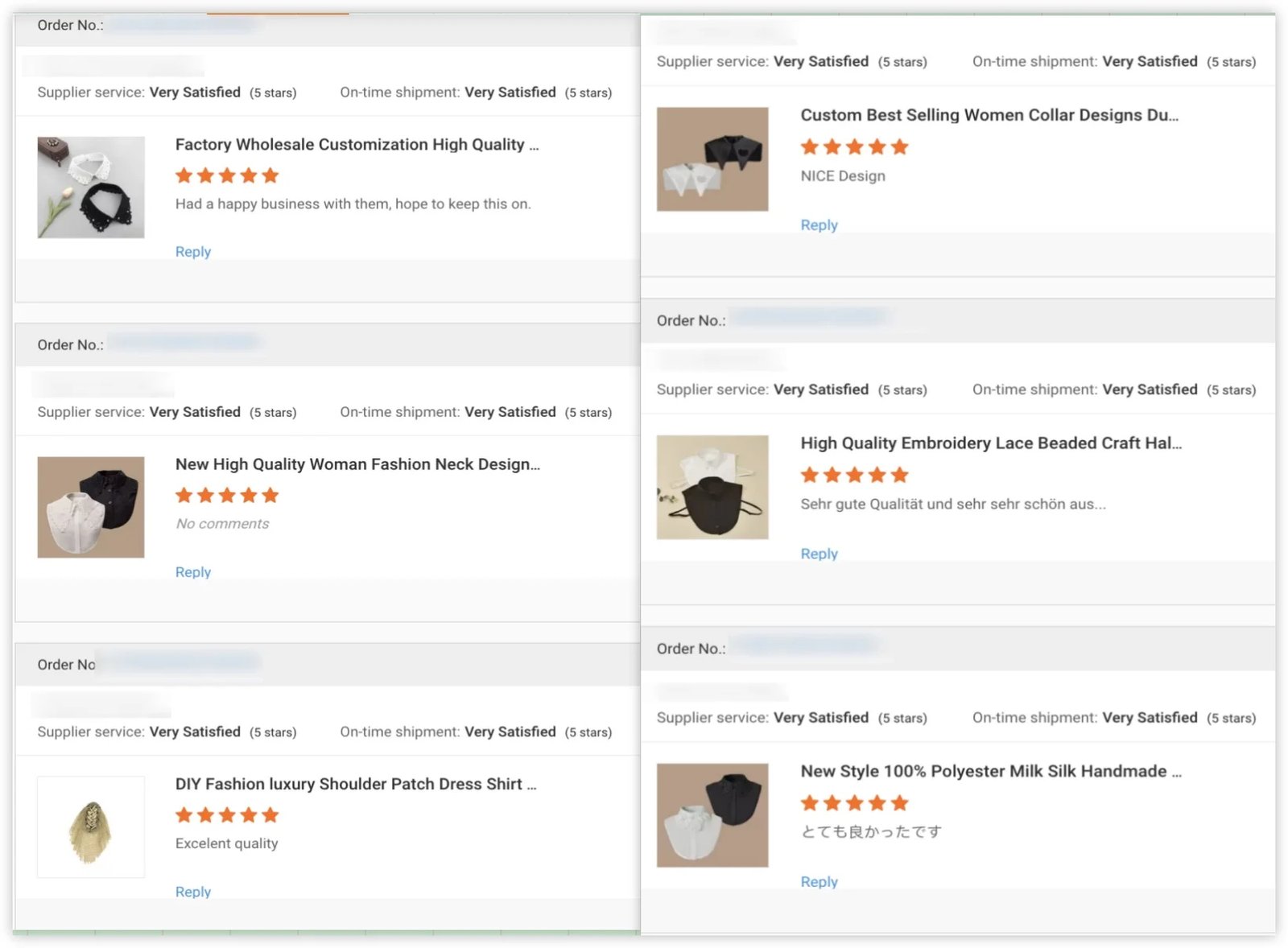1288x948 pixels.
Task: Click Reply below the 'Excelent quality' review
Action: 193,892
